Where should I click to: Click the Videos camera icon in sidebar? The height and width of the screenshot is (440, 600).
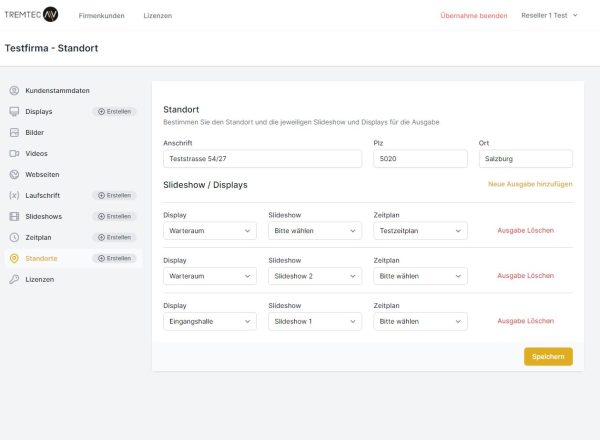coord(14,154)
